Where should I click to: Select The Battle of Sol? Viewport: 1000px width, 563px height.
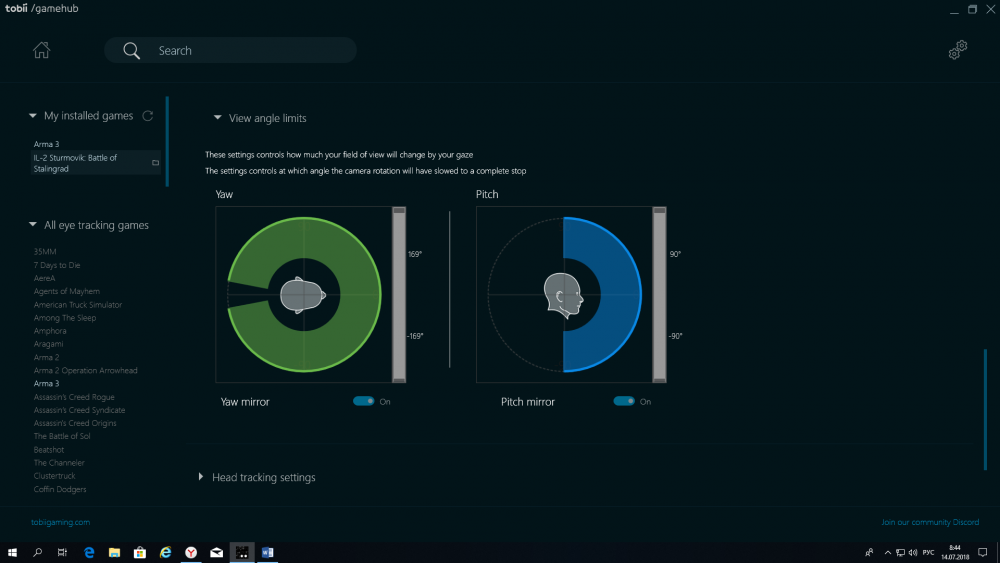[62, 436]
